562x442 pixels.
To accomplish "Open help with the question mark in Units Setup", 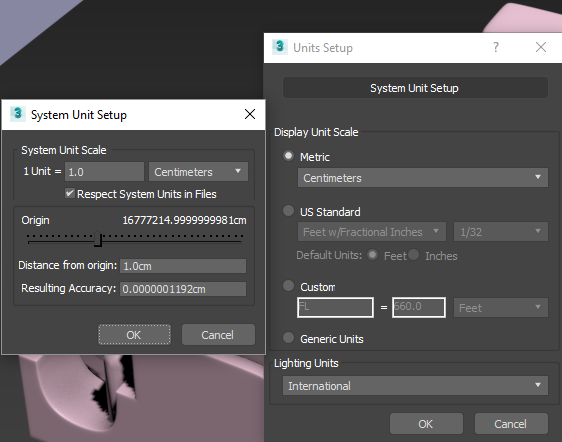I will 496,47.
